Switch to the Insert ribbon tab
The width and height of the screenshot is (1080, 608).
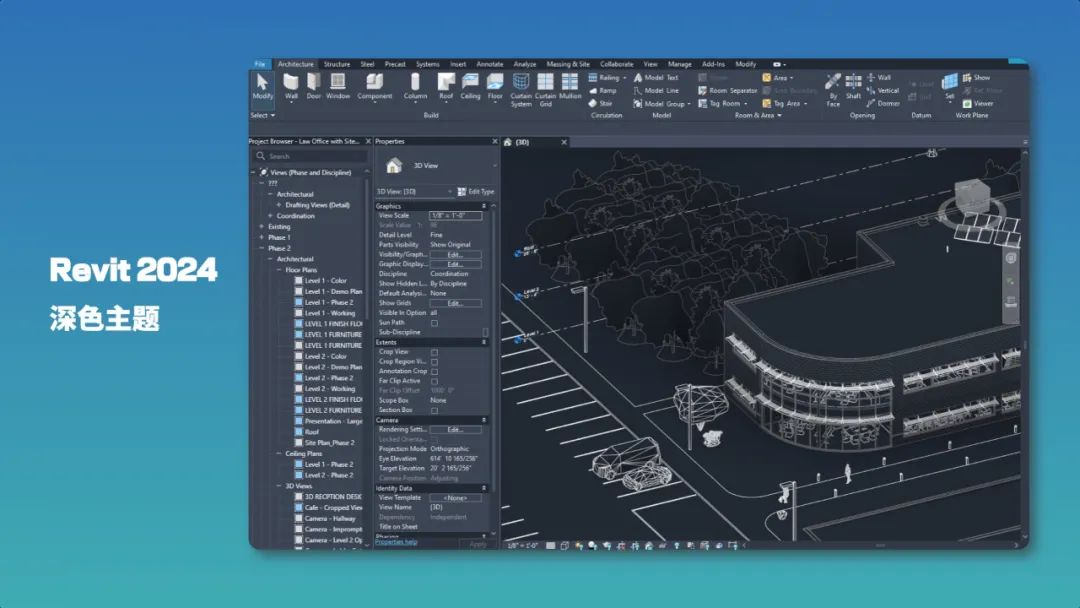pos(457,63)
